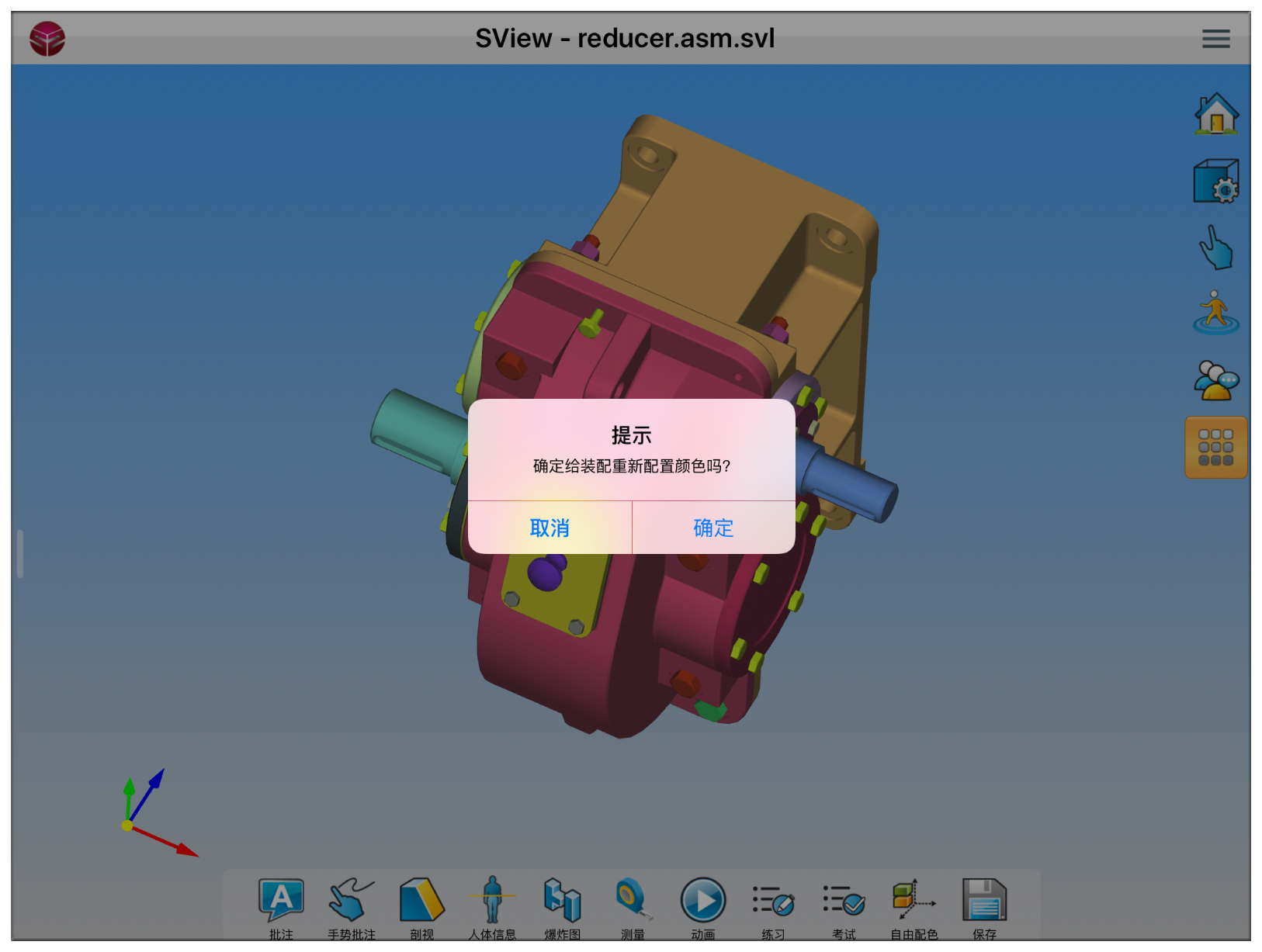Open the 剖视 section view tool

pos(421,902)
